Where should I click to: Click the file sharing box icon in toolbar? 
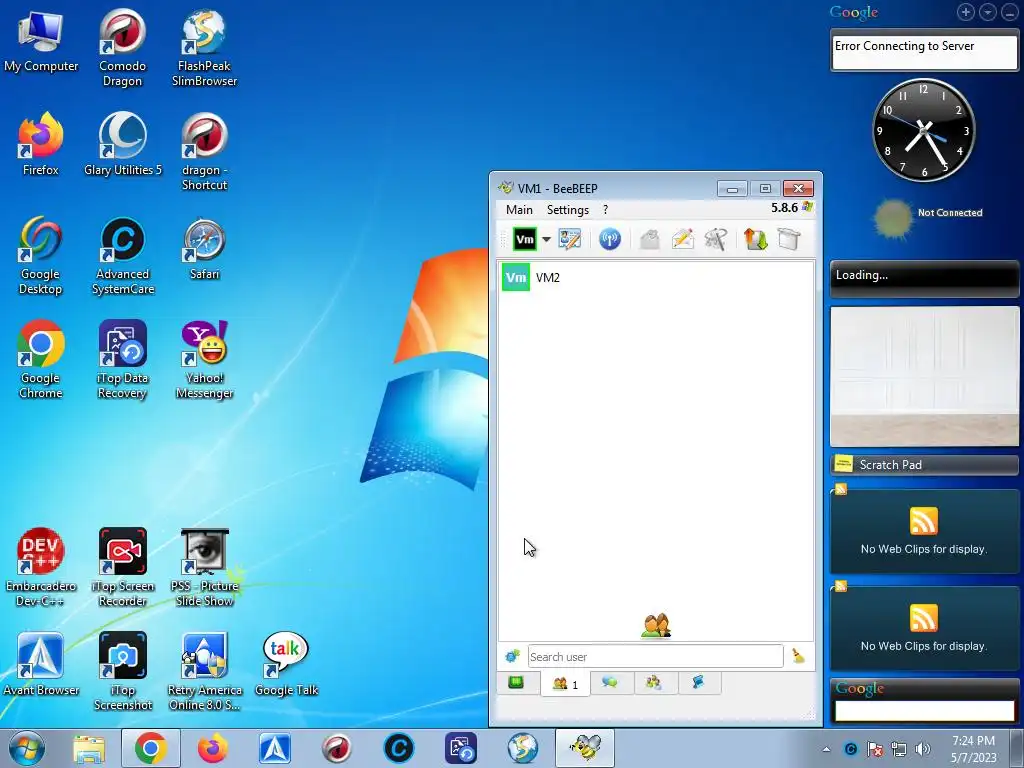789,239
